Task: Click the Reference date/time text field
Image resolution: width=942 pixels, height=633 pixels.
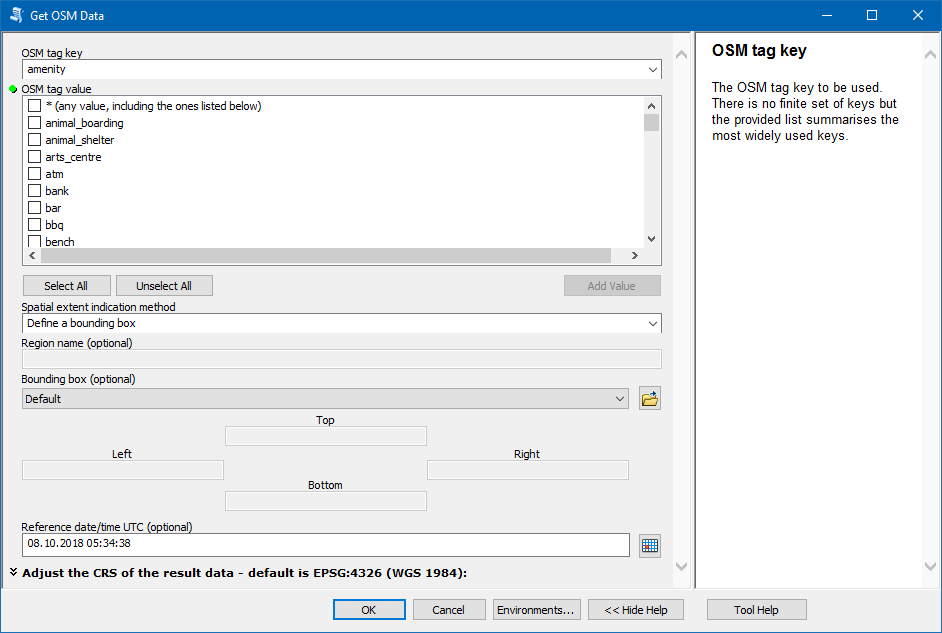Action: [x=325, y=544]
